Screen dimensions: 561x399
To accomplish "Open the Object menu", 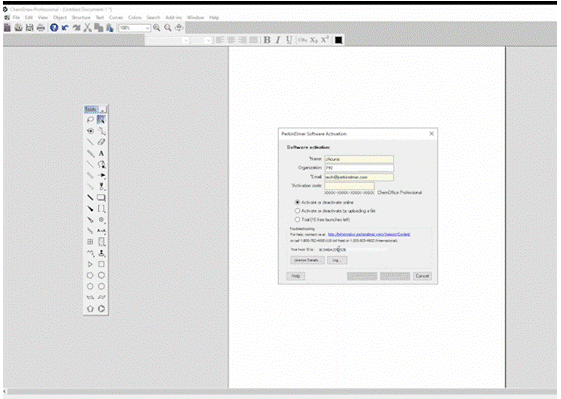I will [x=60, y=17].
